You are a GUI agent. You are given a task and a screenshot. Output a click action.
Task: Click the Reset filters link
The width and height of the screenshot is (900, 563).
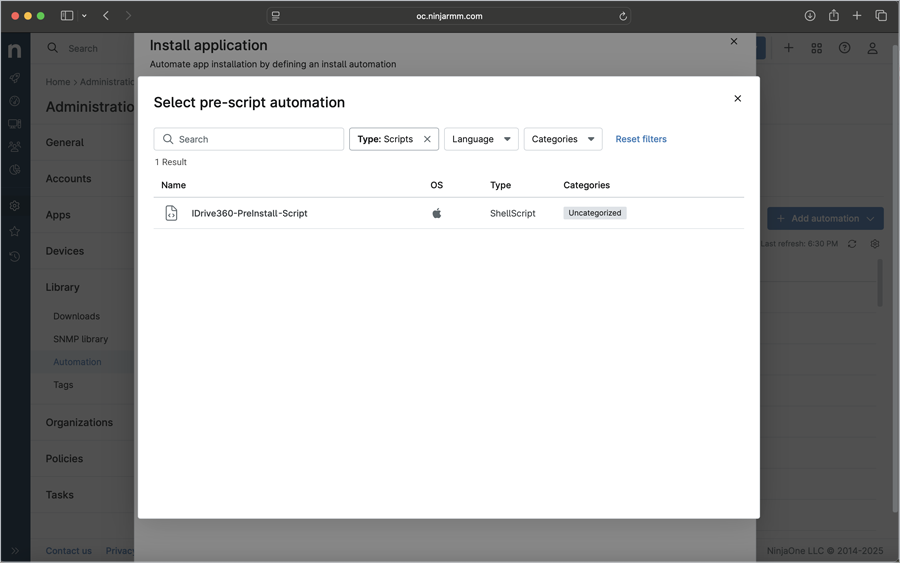pos(641,139)
